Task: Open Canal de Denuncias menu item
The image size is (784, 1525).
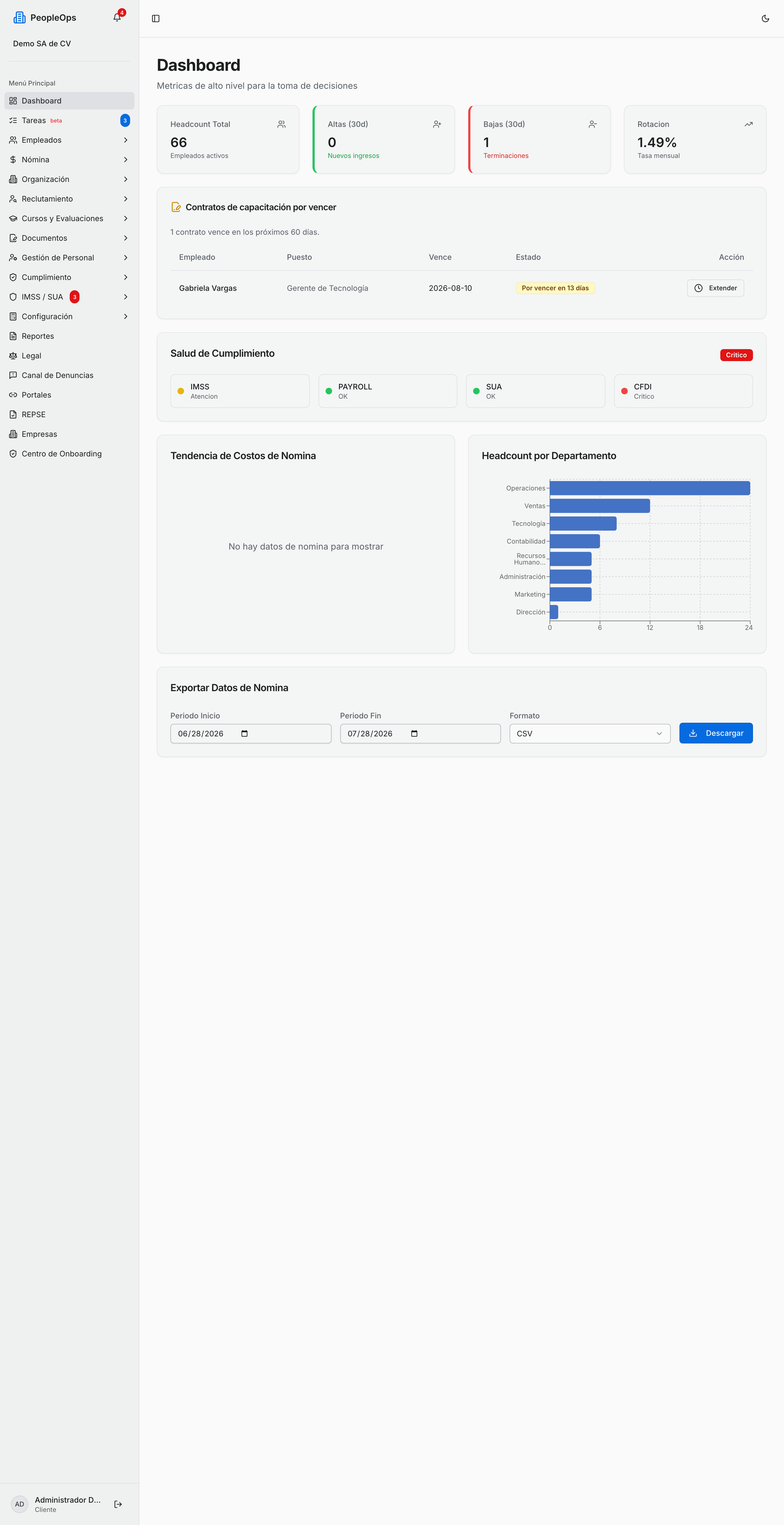Action: [x=69, y=375]
